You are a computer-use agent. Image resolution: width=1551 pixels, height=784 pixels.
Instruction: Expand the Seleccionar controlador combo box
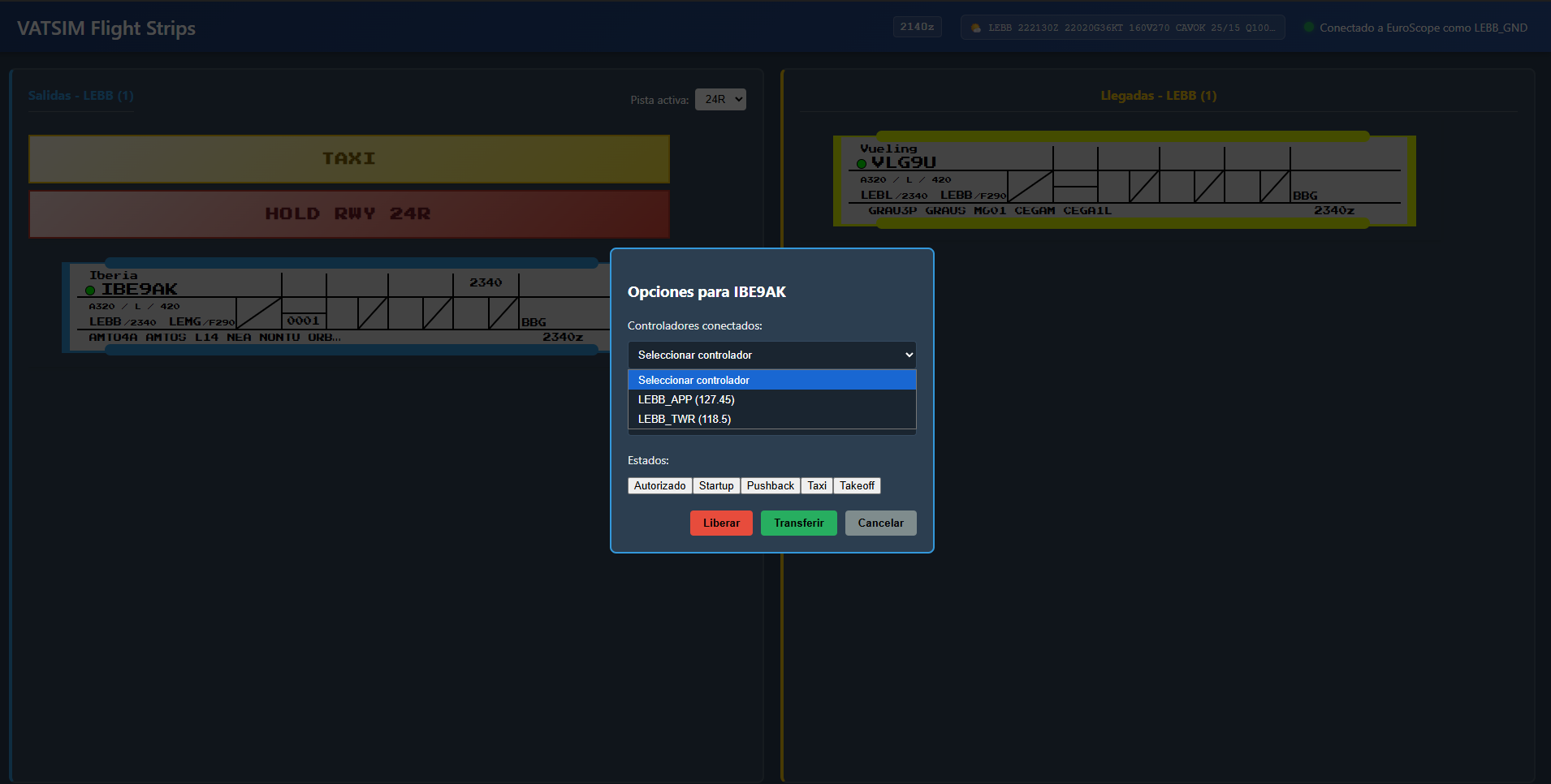point(771,355)
